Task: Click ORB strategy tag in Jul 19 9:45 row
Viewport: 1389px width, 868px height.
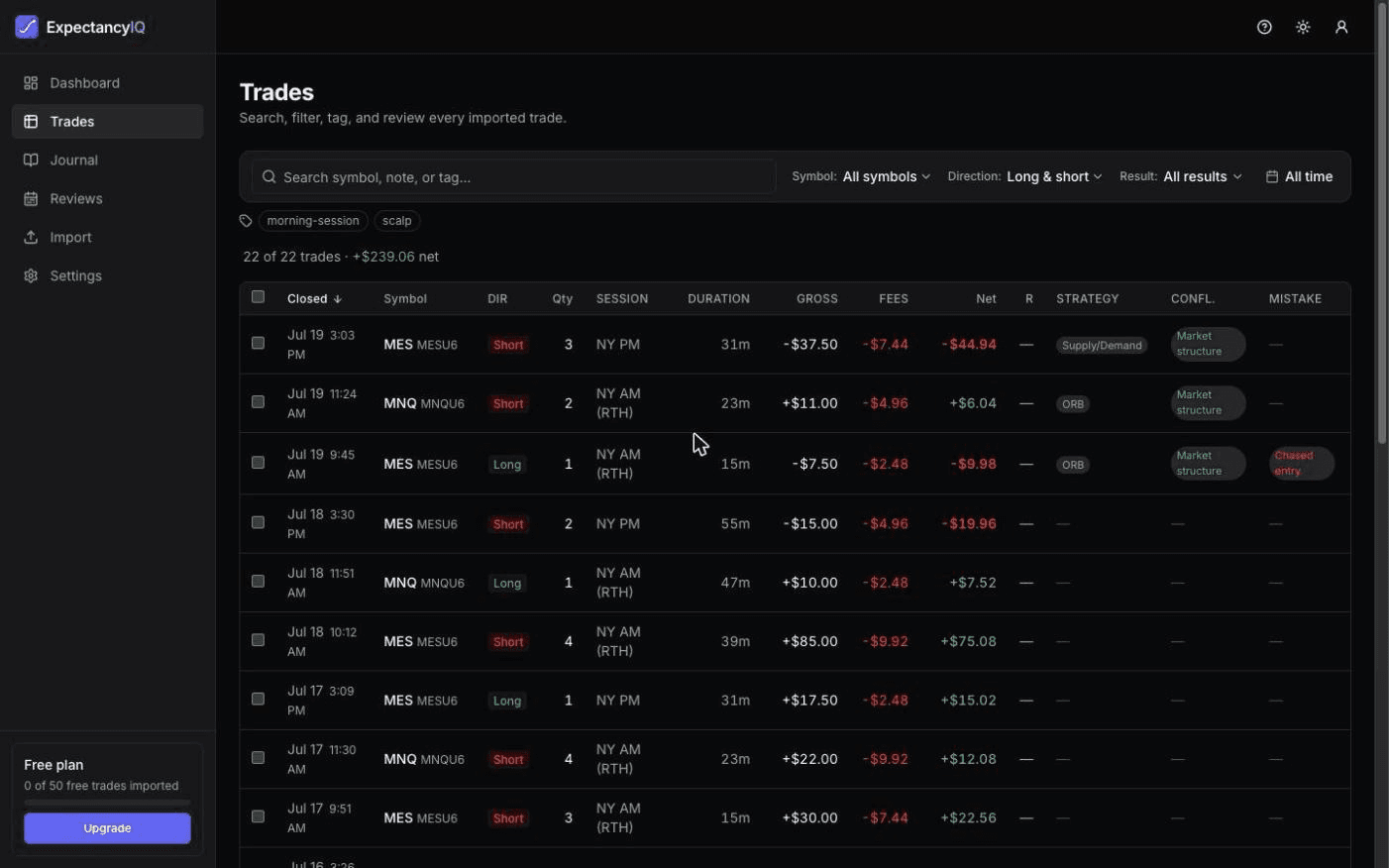Action: point(1073,465)
